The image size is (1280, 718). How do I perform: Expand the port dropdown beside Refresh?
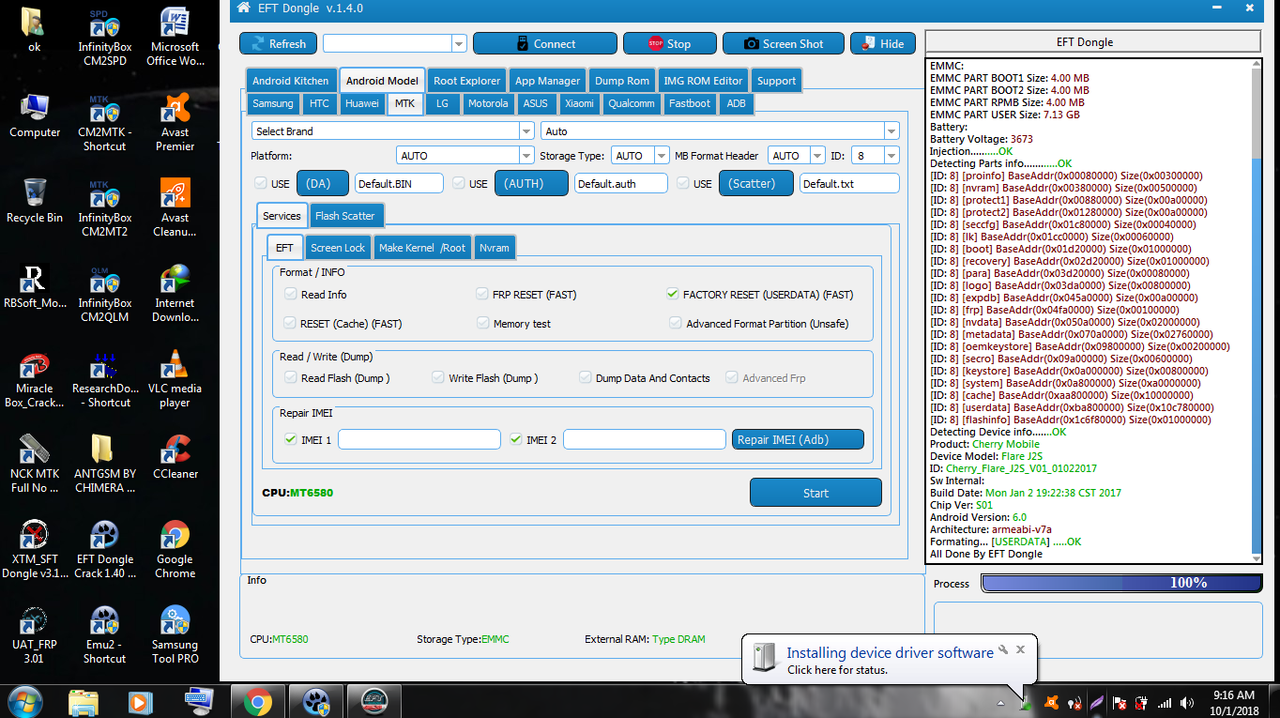[459, 44]
